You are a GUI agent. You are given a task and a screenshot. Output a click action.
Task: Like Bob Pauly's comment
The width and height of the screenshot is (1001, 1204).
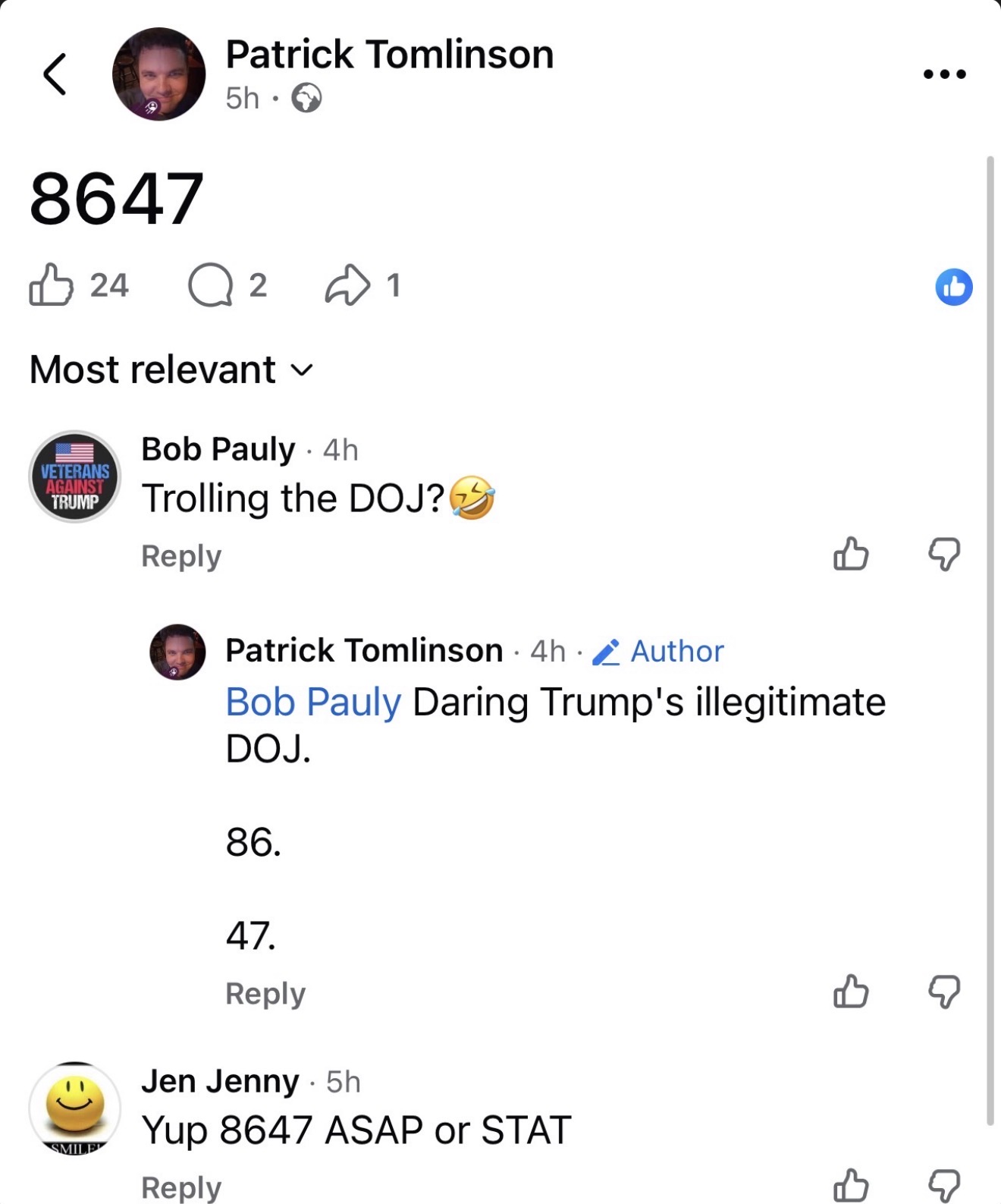(x=851, y=554)
